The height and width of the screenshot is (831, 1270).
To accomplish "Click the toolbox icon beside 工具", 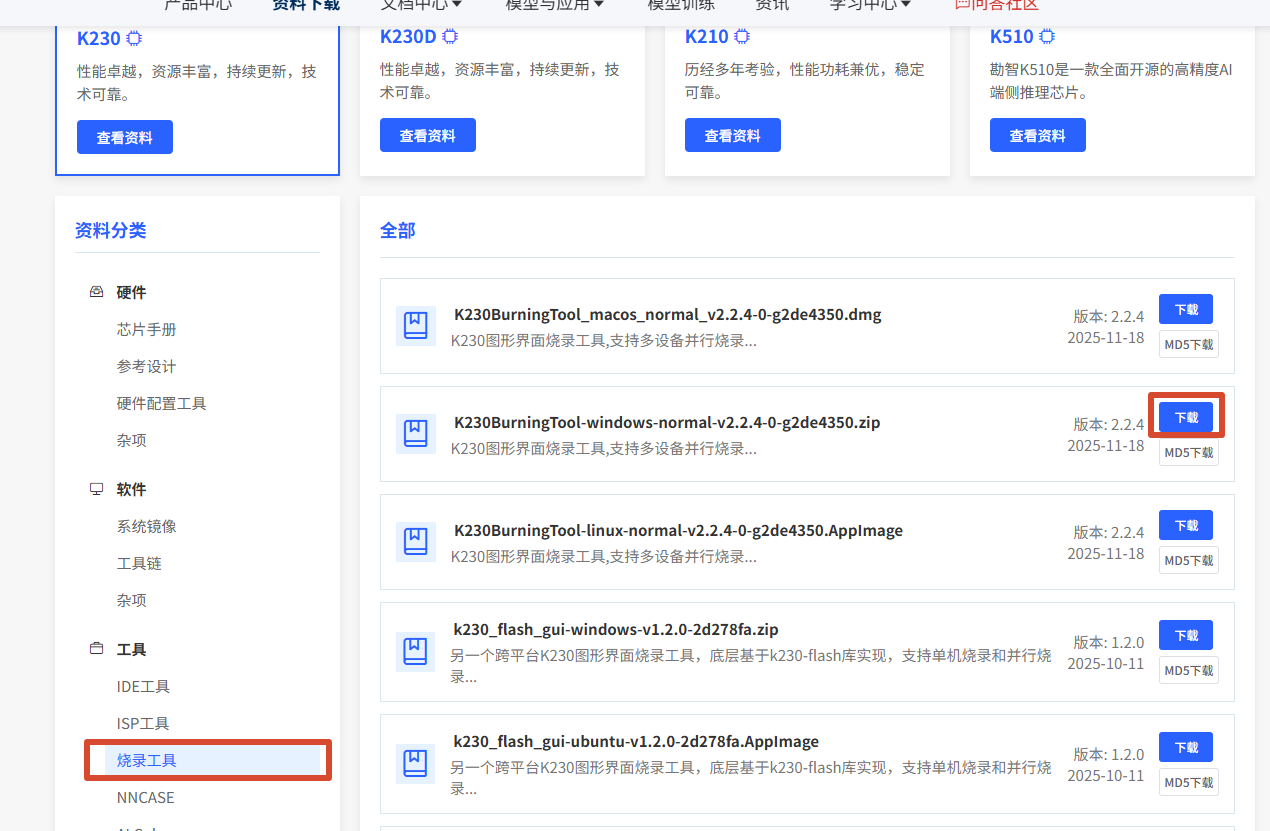I will point(96,649).
